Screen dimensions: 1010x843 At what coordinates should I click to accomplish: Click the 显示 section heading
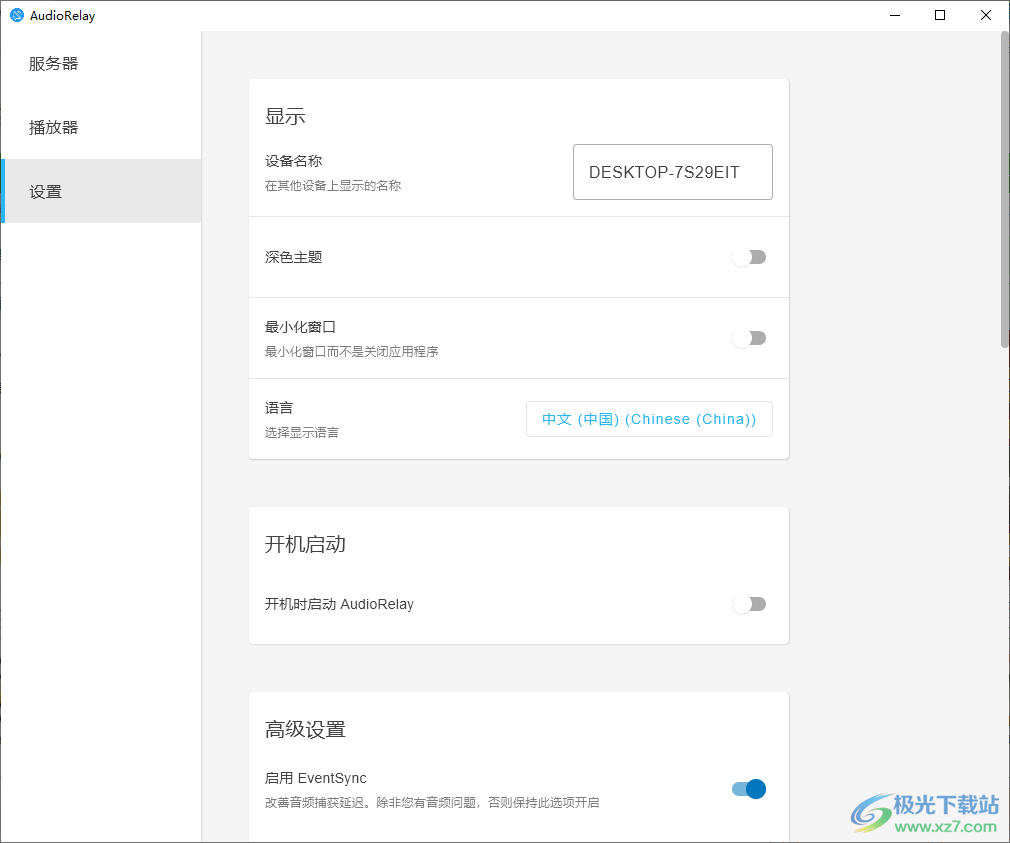tap(285, 117)
